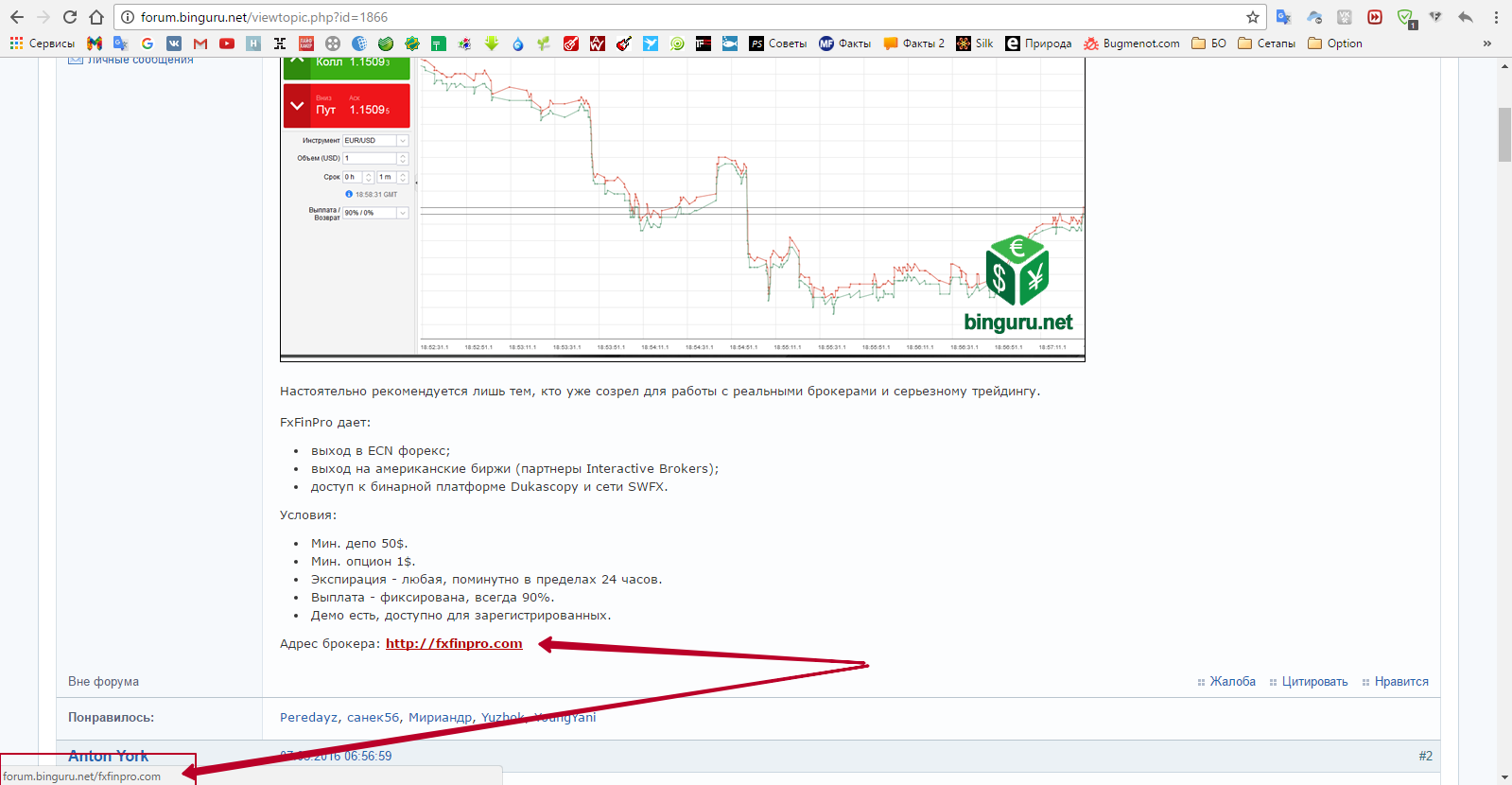
Task: Open the http://fxfinpro.com broker link
Action: pyautogui.click(x=454, y=643)
